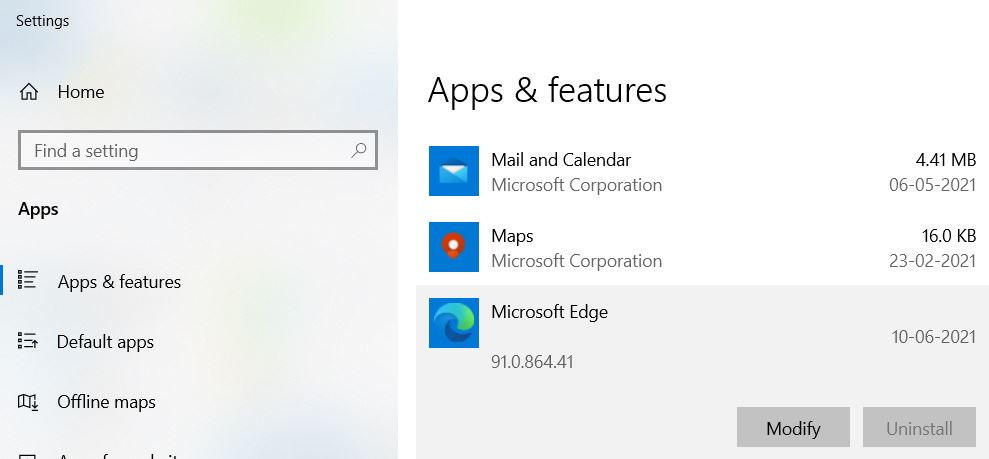989x459 pixels.
Task: Click the Maps app icon
Action: [x=454, y=247]
